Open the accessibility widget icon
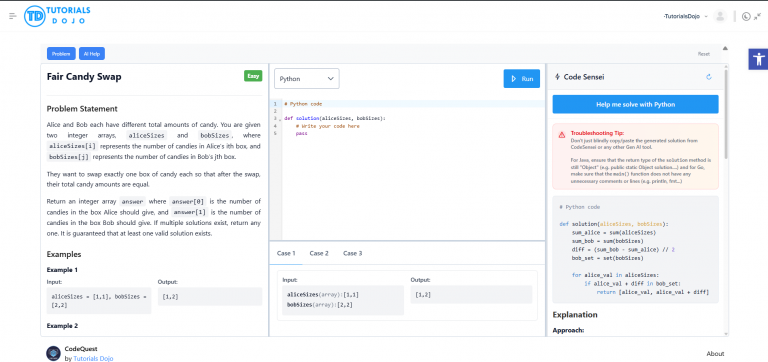The height and width of the screenshot is (362, 768). coord(758,59)
